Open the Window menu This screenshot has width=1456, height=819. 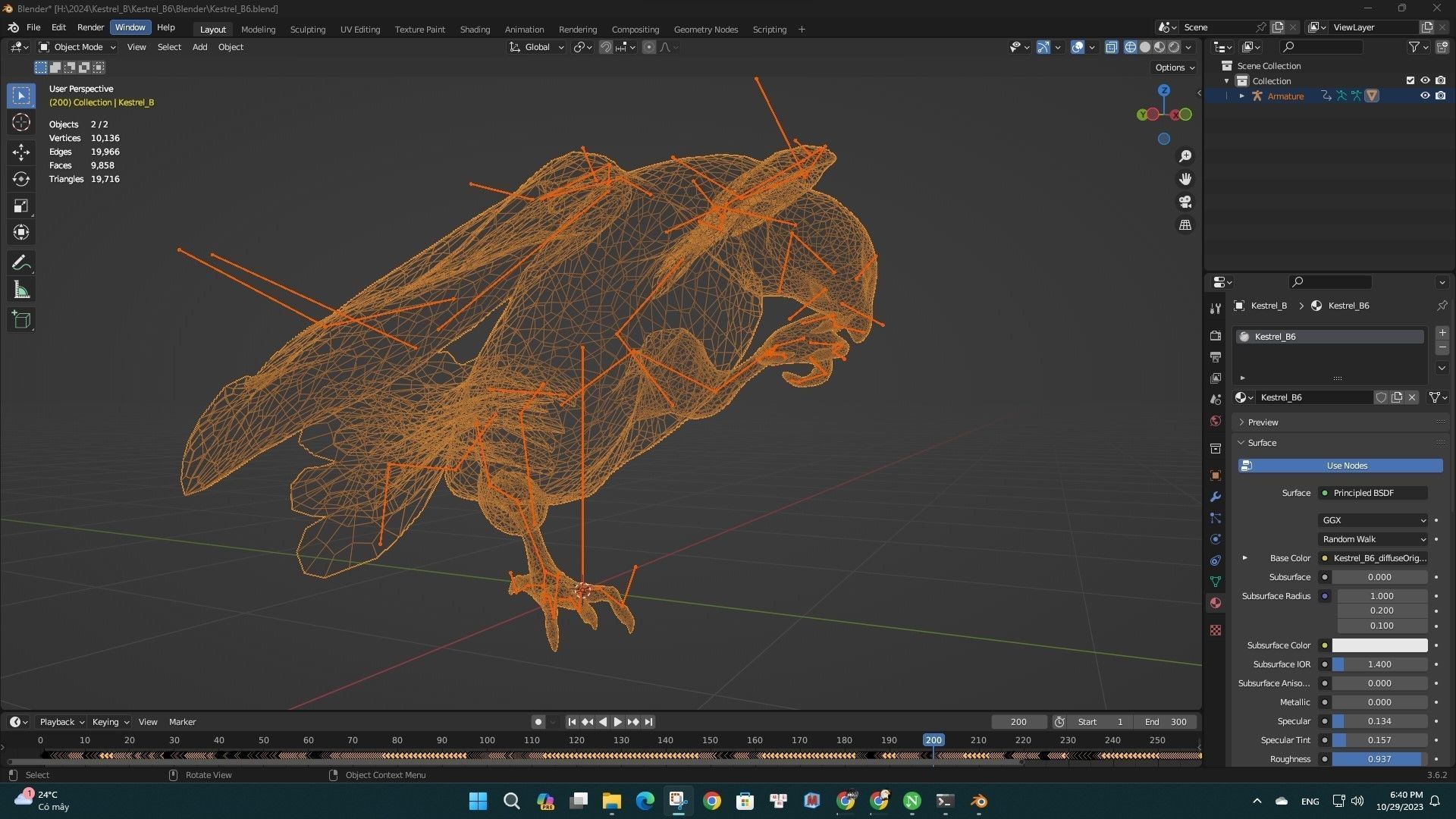click(x=130, y=27)
